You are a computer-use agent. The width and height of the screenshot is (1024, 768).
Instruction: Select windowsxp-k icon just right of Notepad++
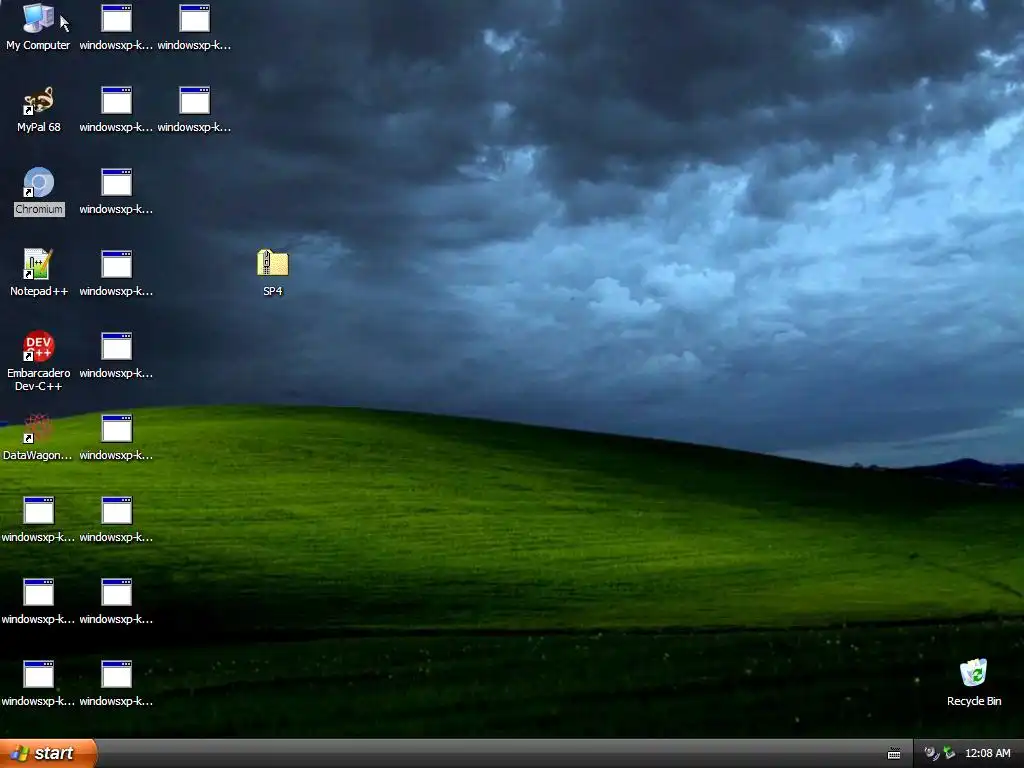[116, 273]
